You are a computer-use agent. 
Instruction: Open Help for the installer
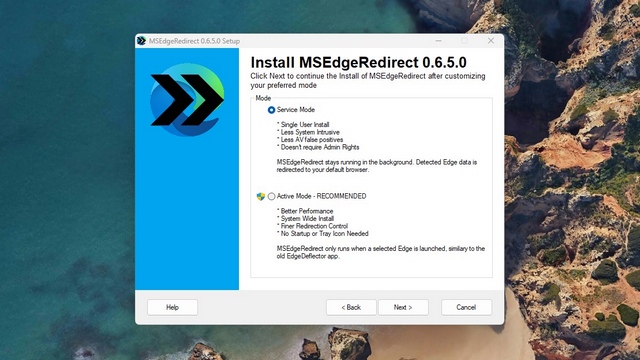(x=172, y=307)
